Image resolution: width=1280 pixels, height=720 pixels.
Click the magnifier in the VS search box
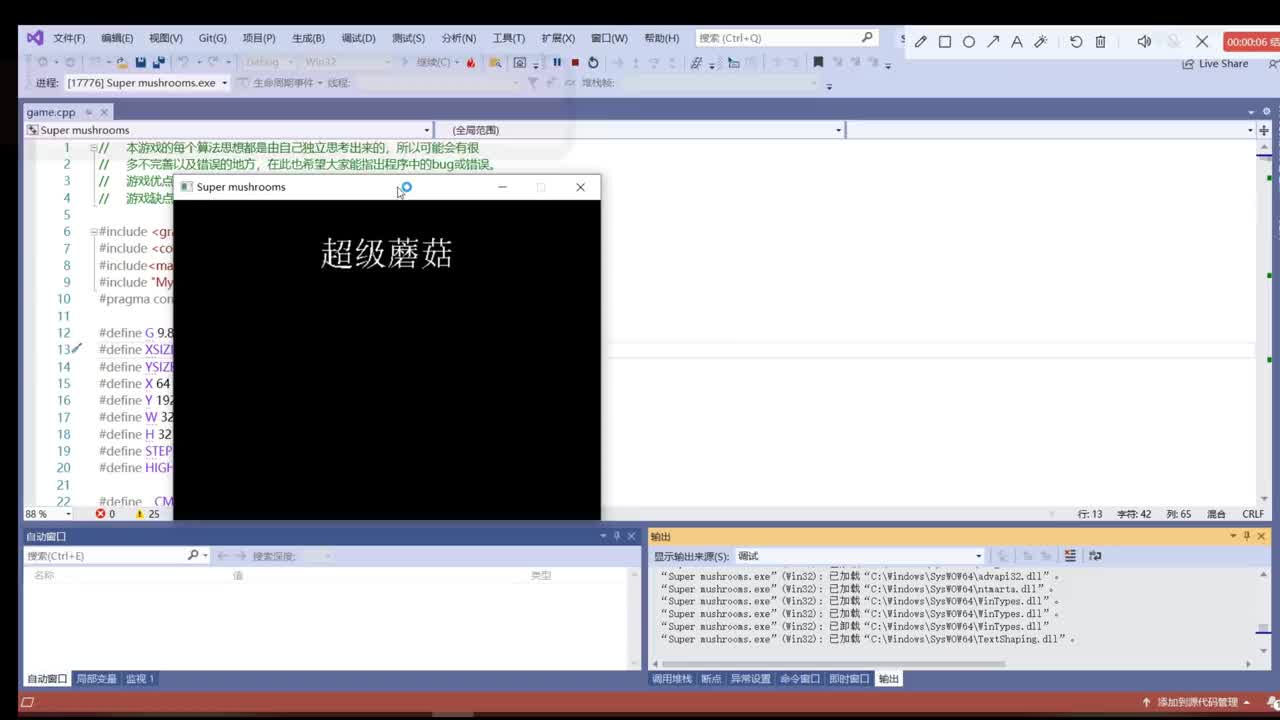pyautogui.click(x=867, y=38)
